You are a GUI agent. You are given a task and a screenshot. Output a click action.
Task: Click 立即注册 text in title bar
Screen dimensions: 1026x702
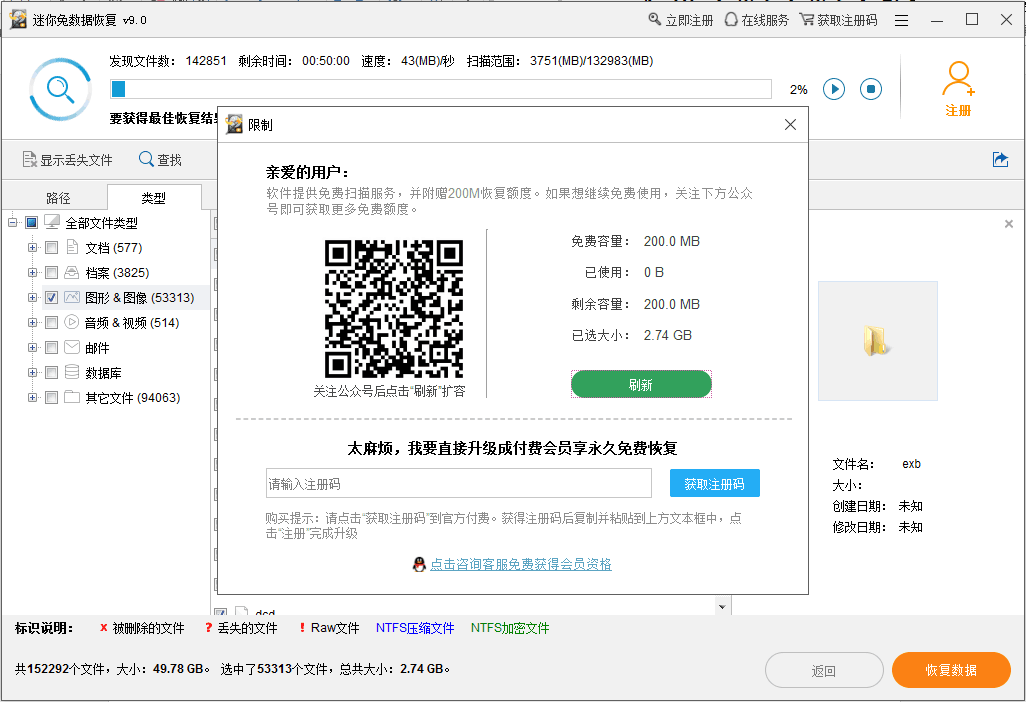tap(689, 20)
